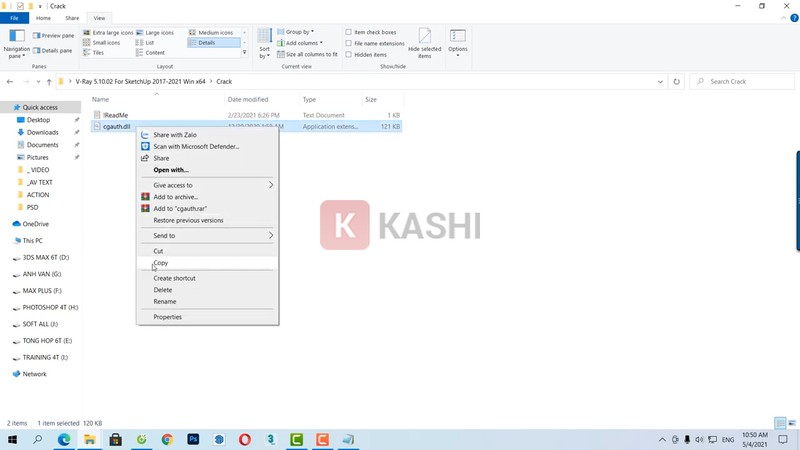Image resolution: width=800 pixels, height=450 pixels.
Task: Open the address bar history dropdown
Action: pyautogui.click(x=660, y=81)
